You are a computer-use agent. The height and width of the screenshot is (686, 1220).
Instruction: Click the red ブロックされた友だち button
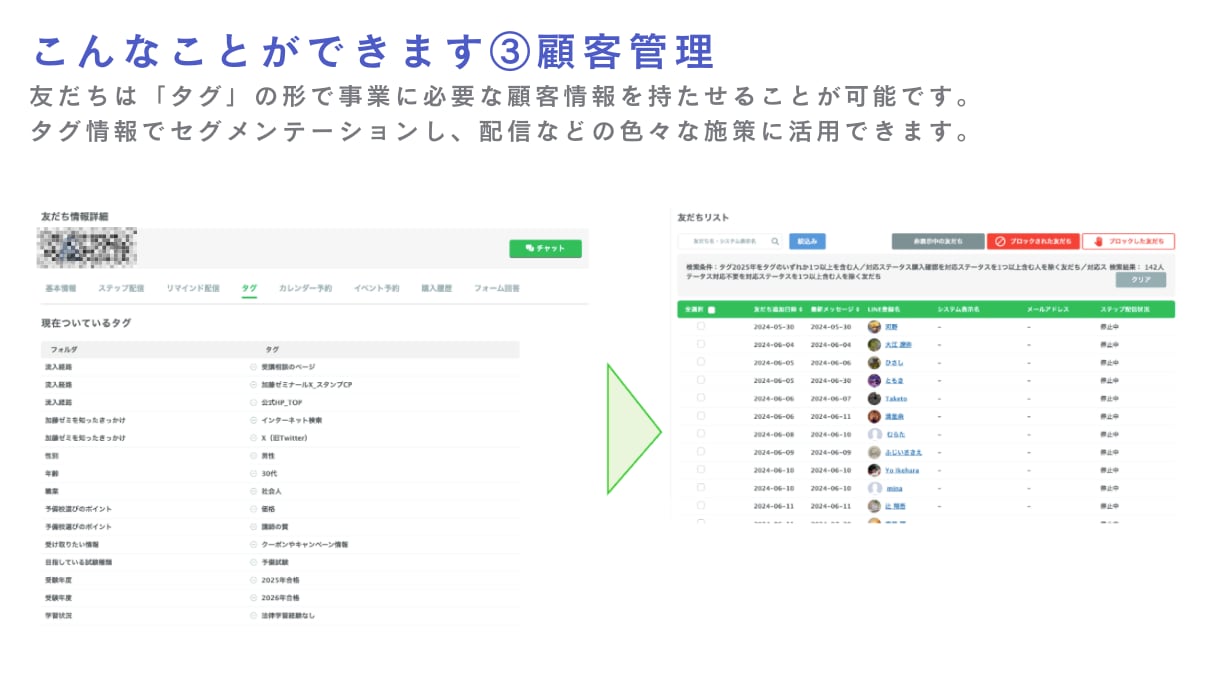click(x=1033, y=241)
